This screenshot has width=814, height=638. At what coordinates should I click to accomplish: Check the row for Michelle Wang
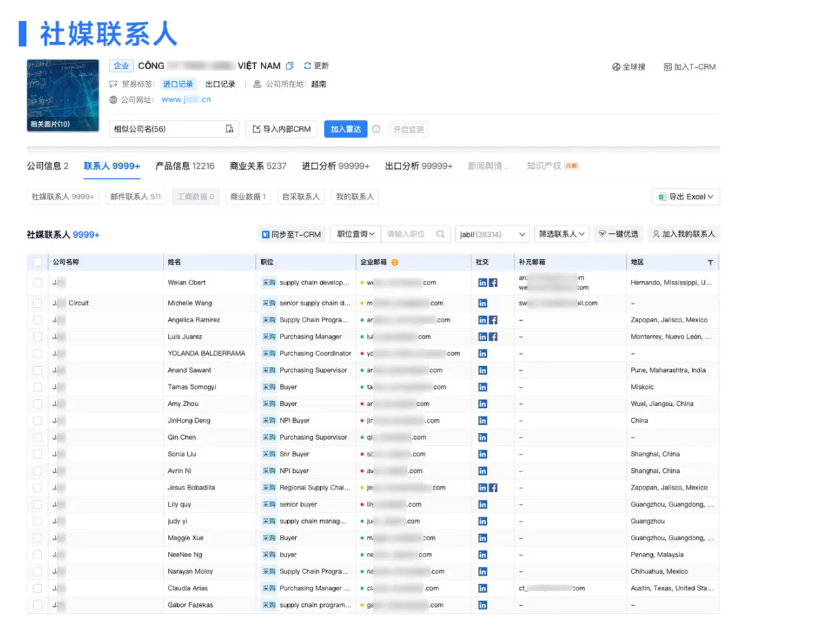pos(37,303)
